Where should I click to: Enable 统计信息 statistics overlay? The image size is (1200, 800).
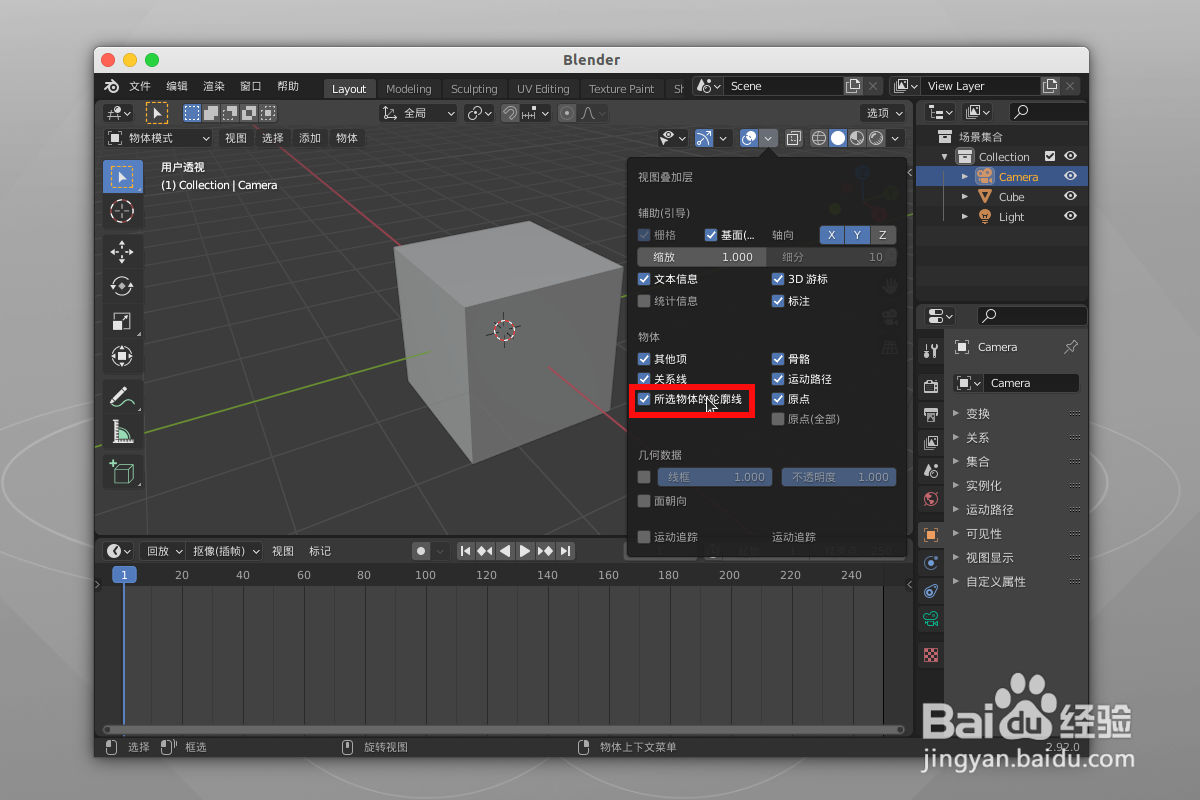[644, 301]
